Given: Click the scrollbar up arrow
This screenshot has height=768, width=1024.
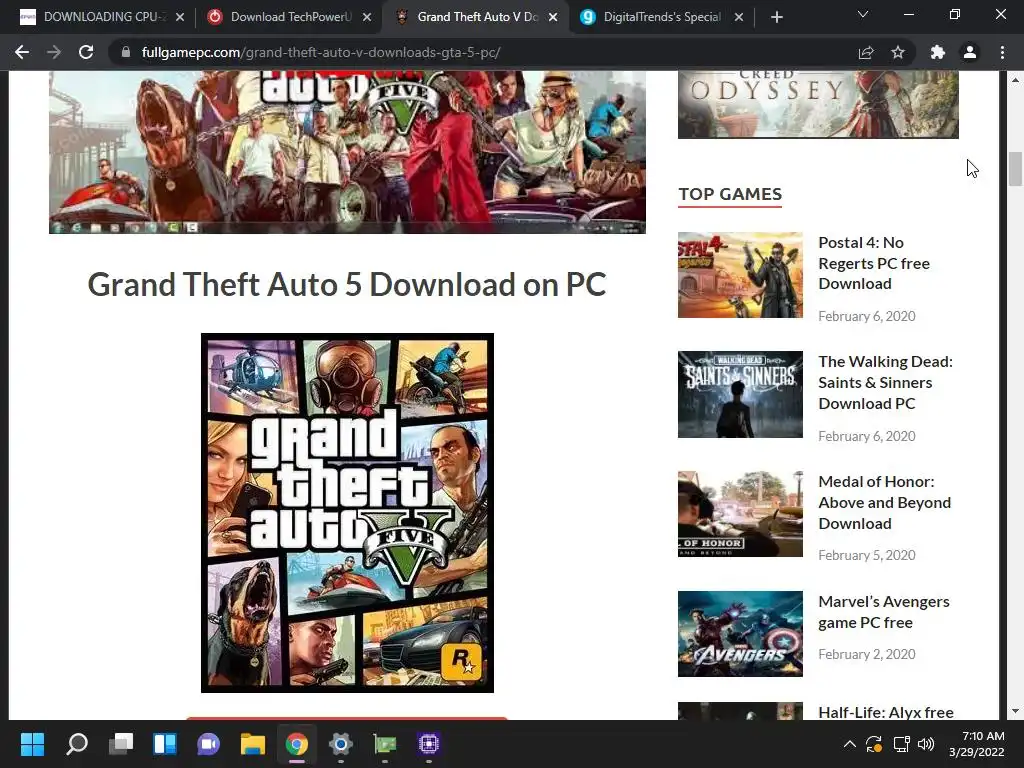Looking at the screenshot, I should click(1015, 80).
